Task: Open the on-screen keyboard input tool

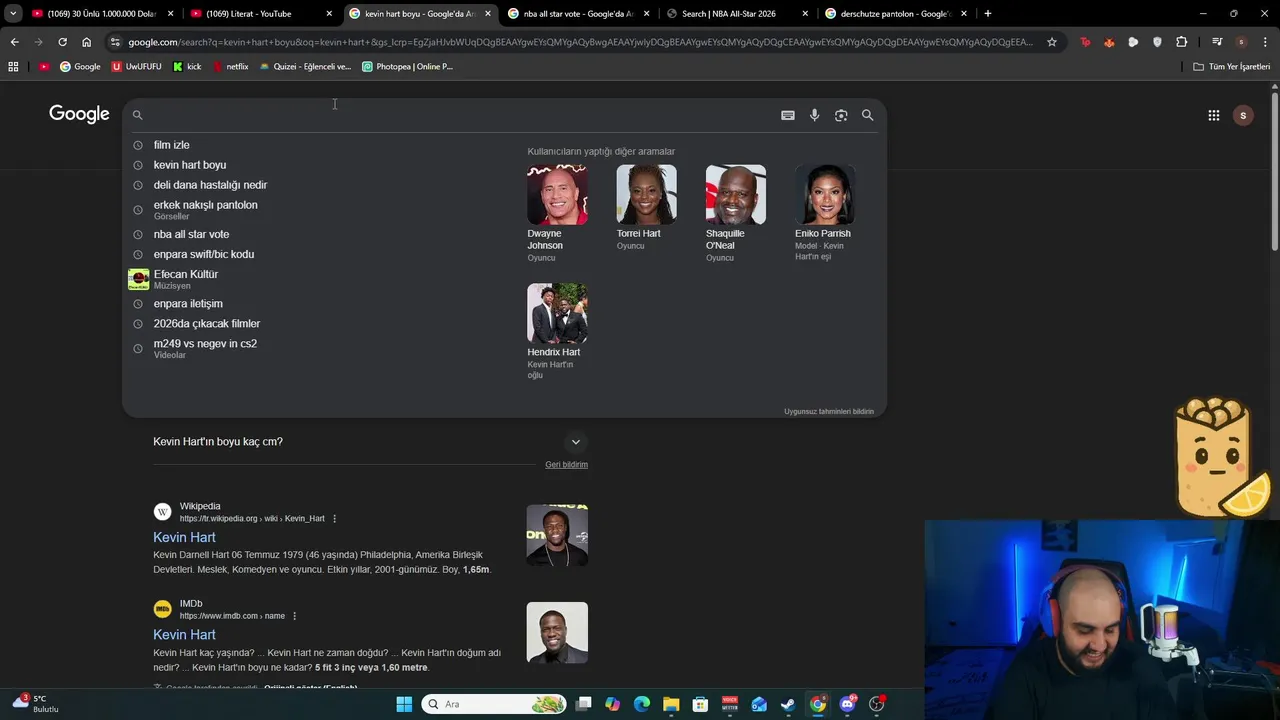Action: pos(788,115)
